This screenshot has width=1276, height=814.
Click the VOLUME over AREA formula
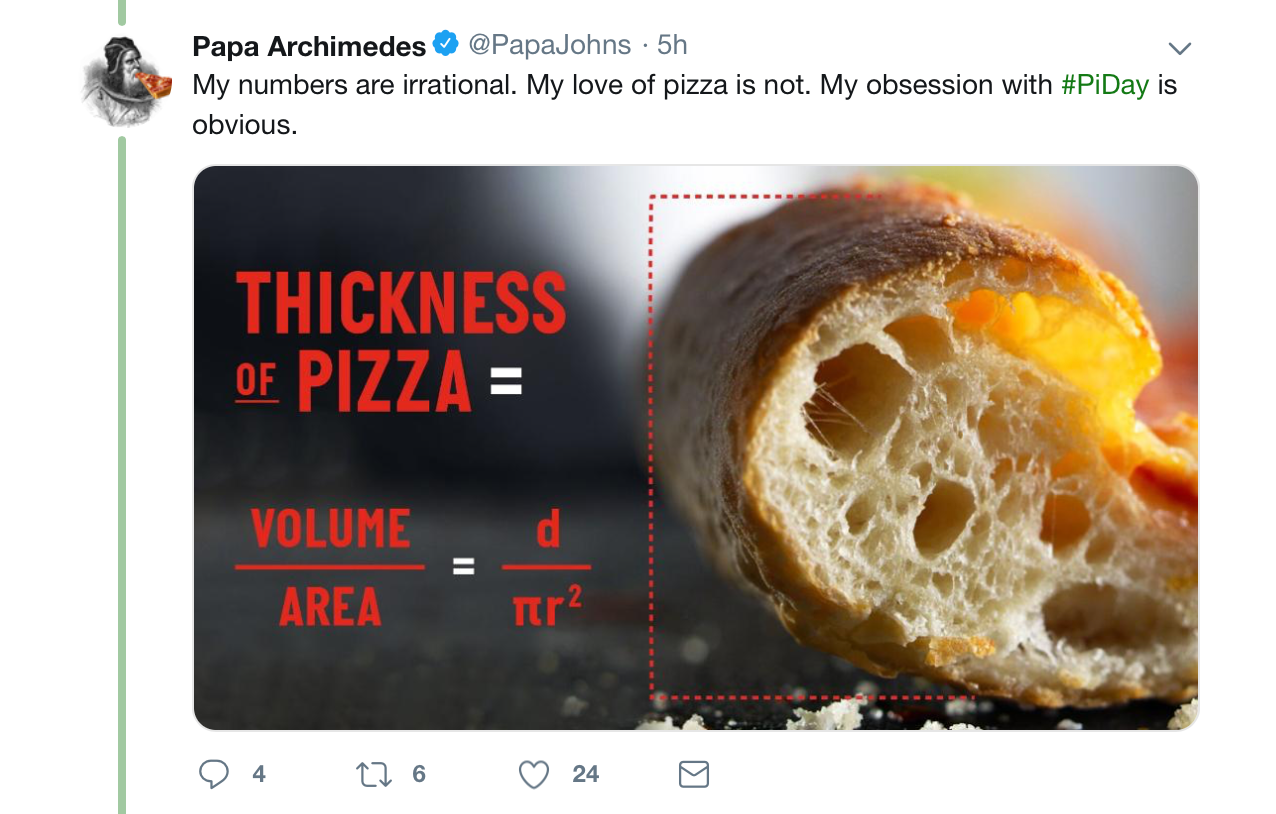tap(330, 567)
